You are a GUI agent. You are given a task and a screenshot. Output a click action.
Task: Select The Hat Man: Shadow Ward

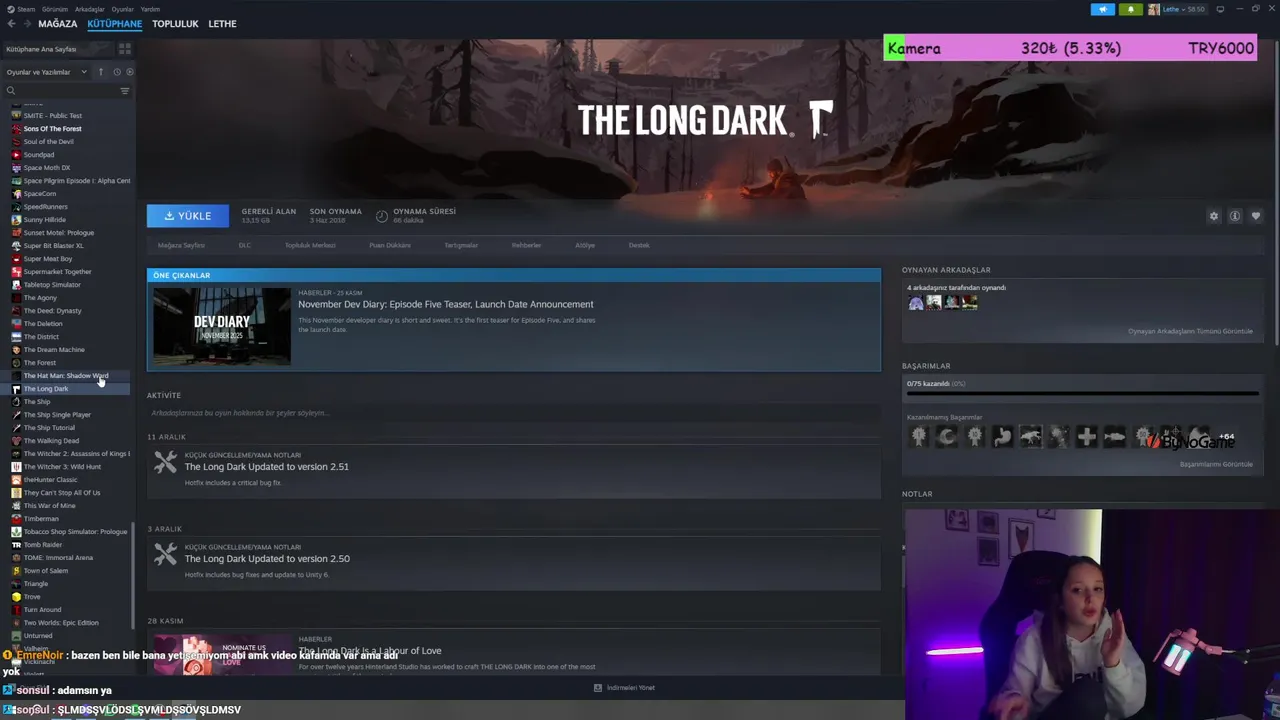point(67,375)
